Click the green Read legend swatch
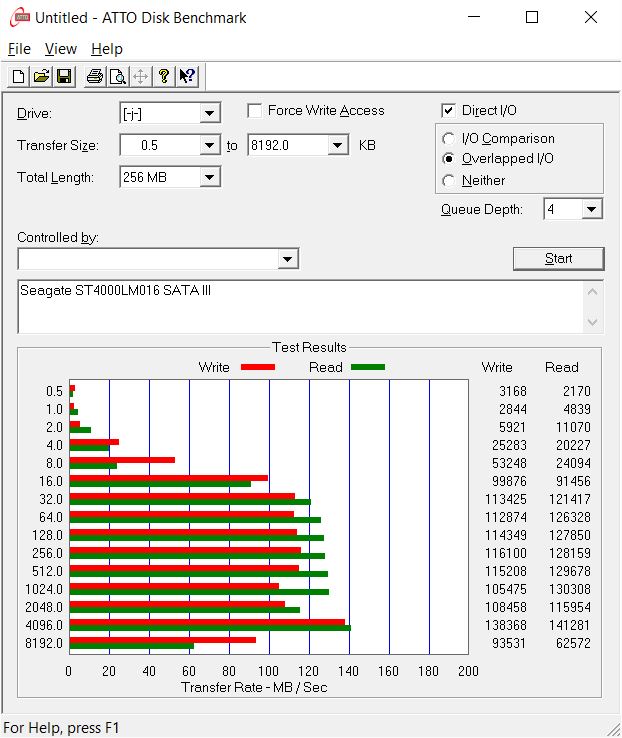The height and width of the screenshot is (738, 622). [x=368, y=367]
